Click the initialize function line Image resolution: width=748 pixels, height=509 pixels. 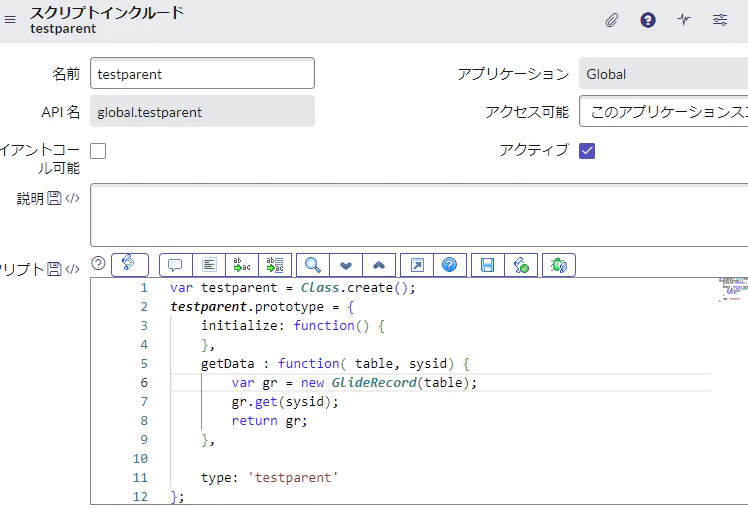click(x=293, y=325)
